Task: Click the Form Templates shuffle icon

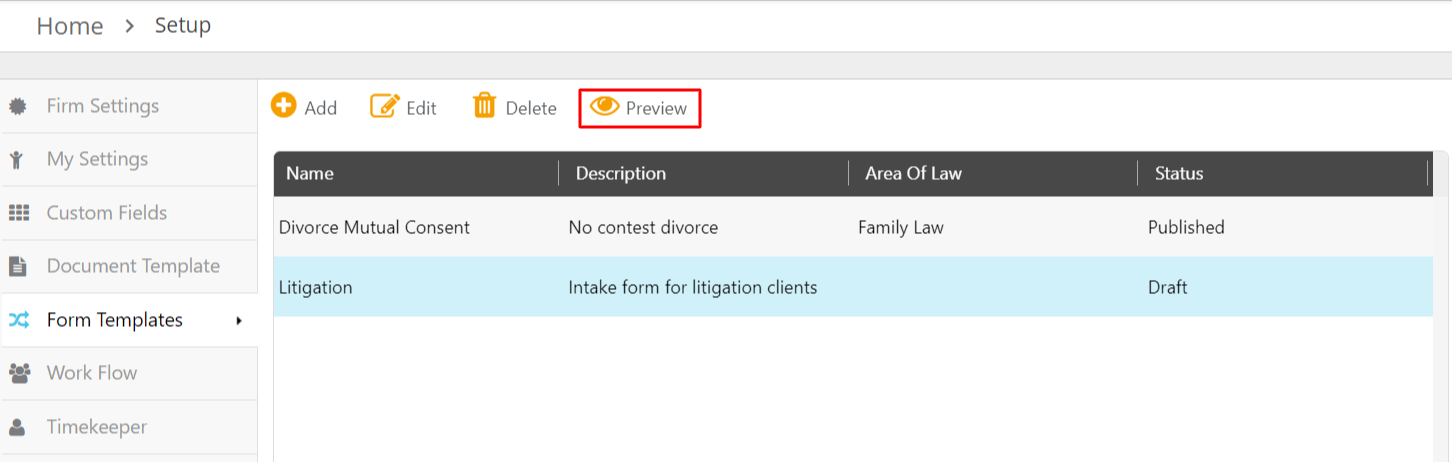Action: [x=18, y=320]
